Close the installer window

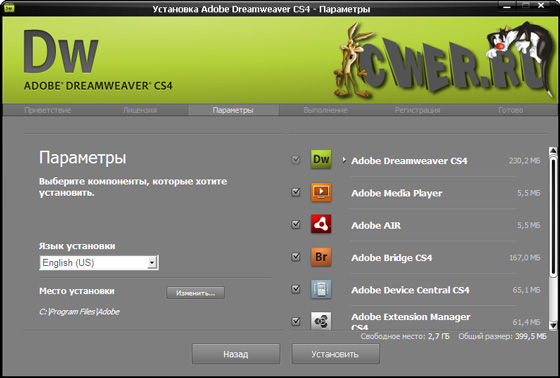tap(541, 6)
